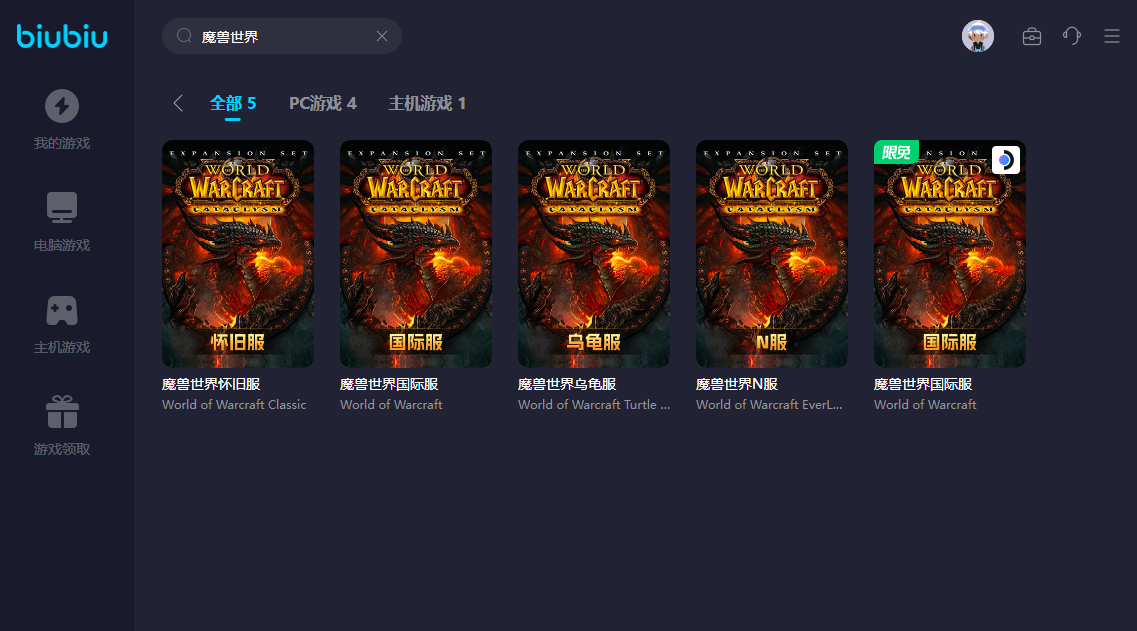The height and width of the screenshot is (631, 1137).
Task: Switch to PC游戏 4 tab
Action: (x=322, y=103)
